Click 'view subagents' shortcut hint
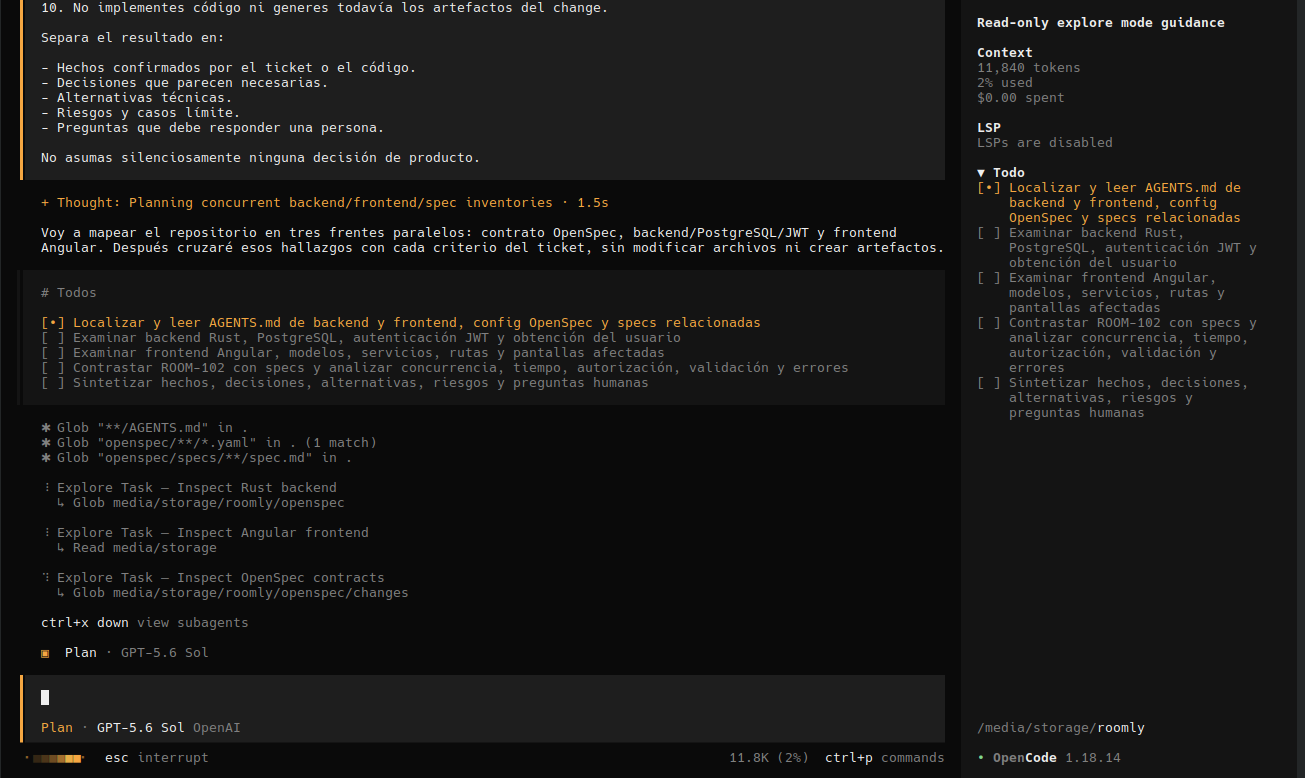1305x778 pixels. point(193,622)
